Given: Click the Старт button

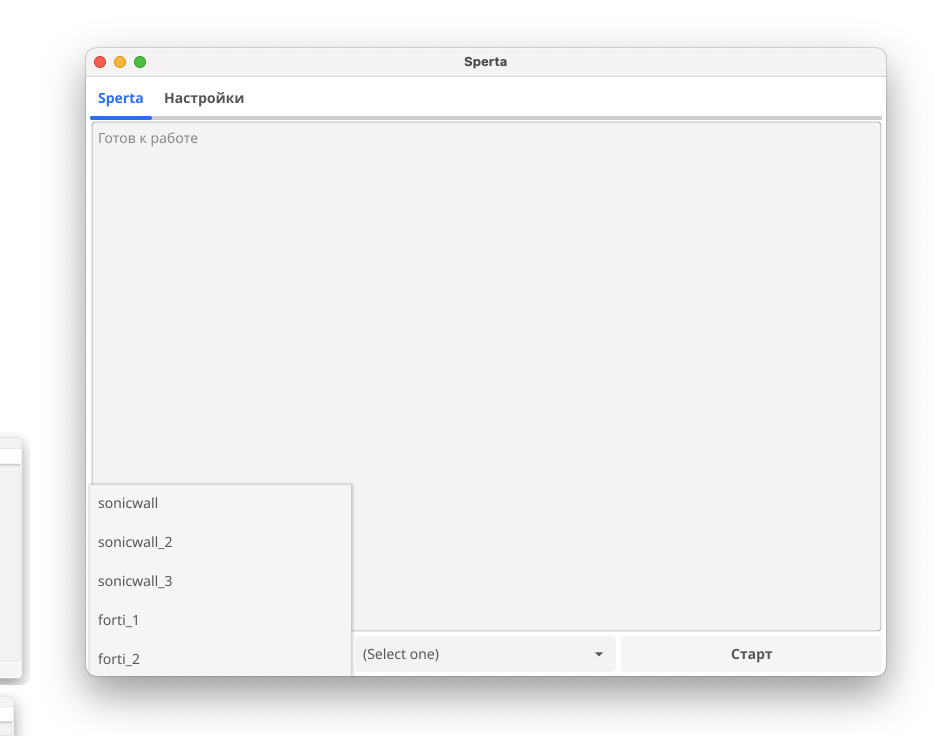Looking at the screenshot, I should point(751,654).
